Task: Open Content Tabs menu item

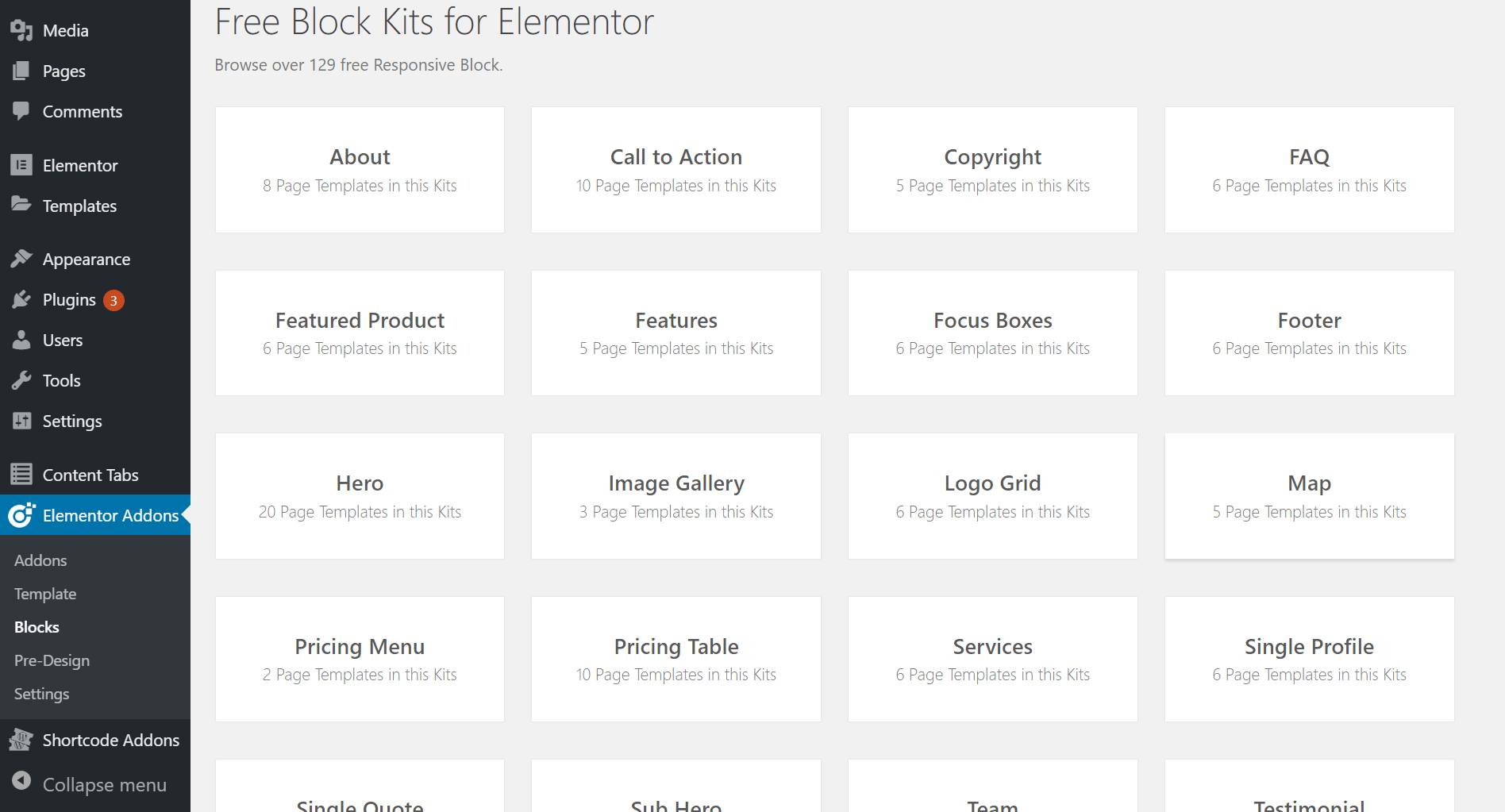Action: (95, 475)
